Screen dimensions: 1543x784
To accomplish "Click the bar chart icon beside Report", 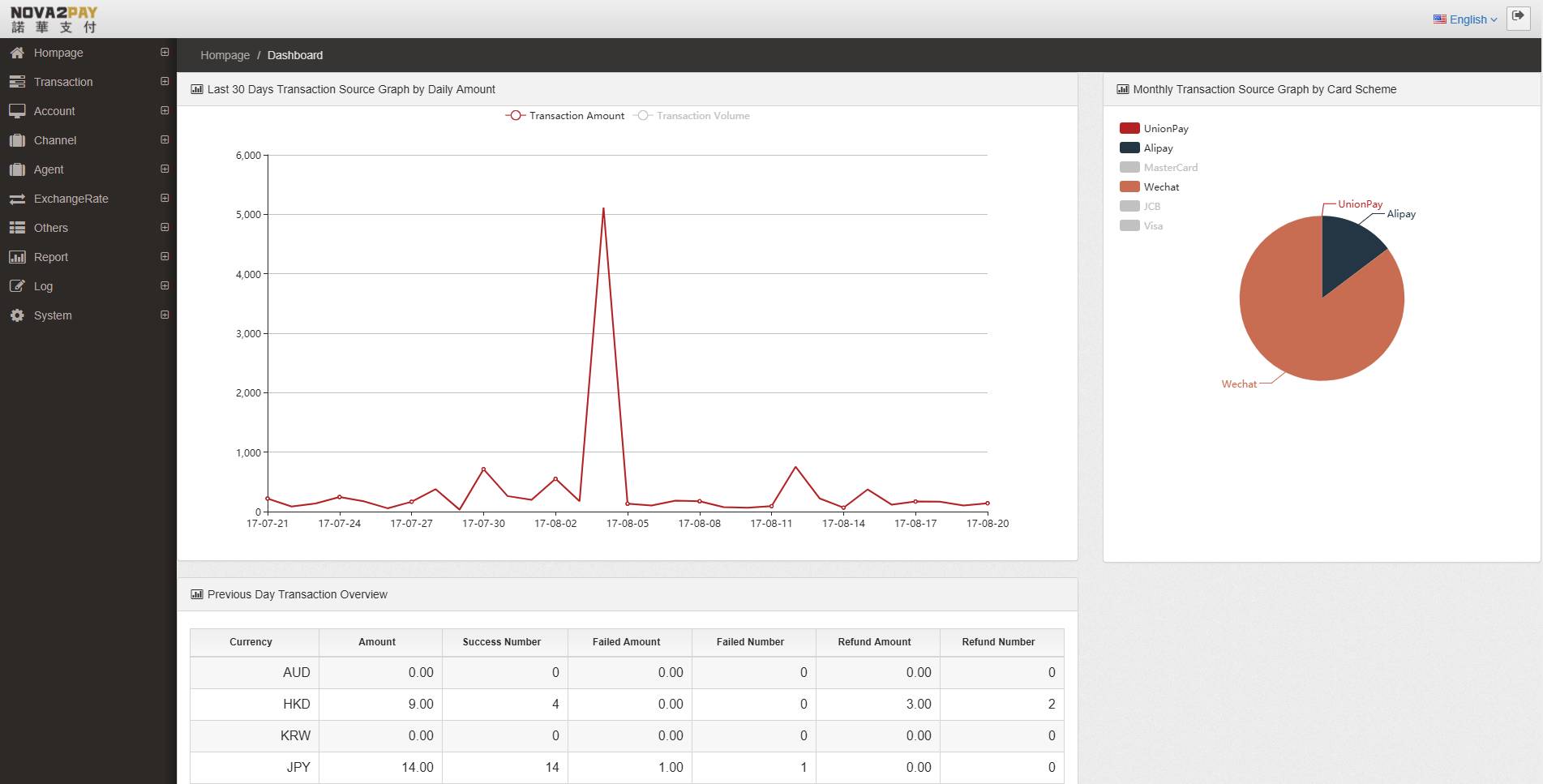I will click(17, 257).
